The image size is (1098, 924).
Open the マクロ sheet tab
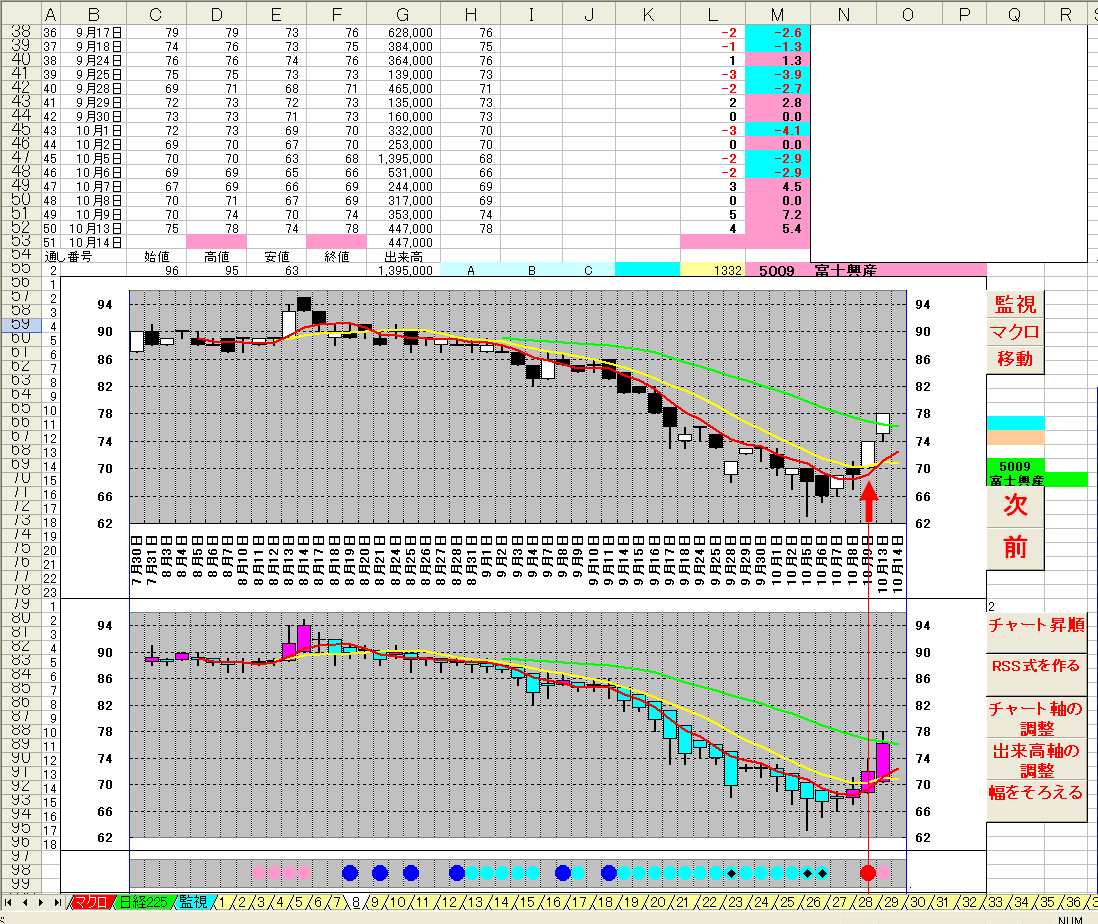[91, 903]
